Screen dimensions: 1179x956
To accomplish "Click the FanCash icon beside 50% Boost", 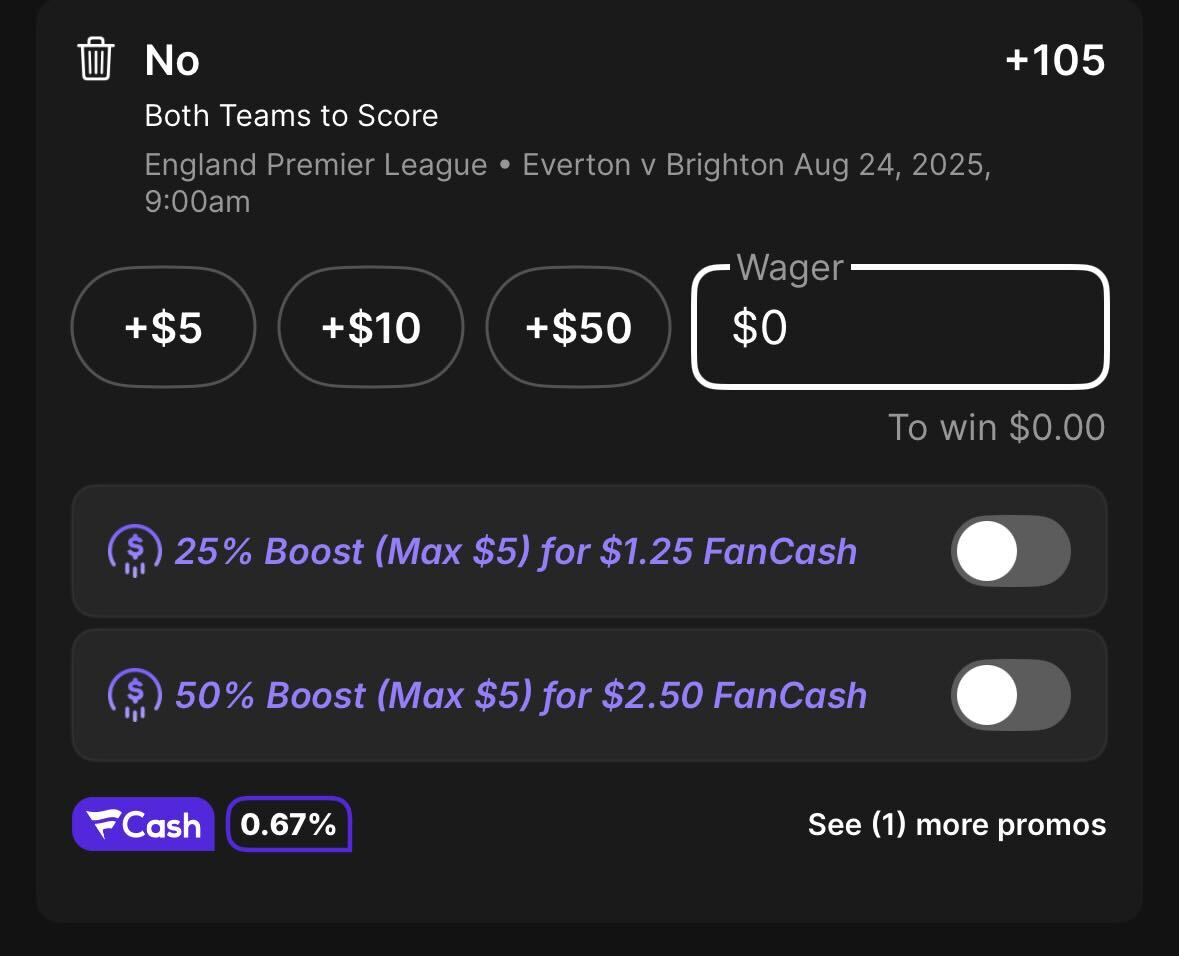I will point(135,695).
